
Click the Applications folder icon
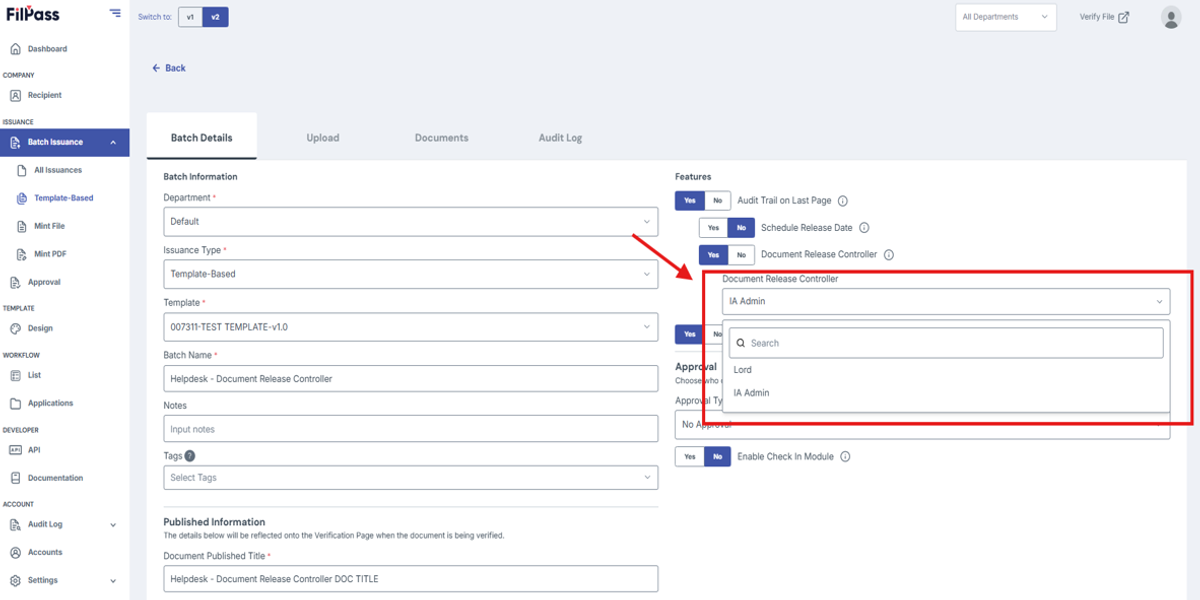pos(15,403)
